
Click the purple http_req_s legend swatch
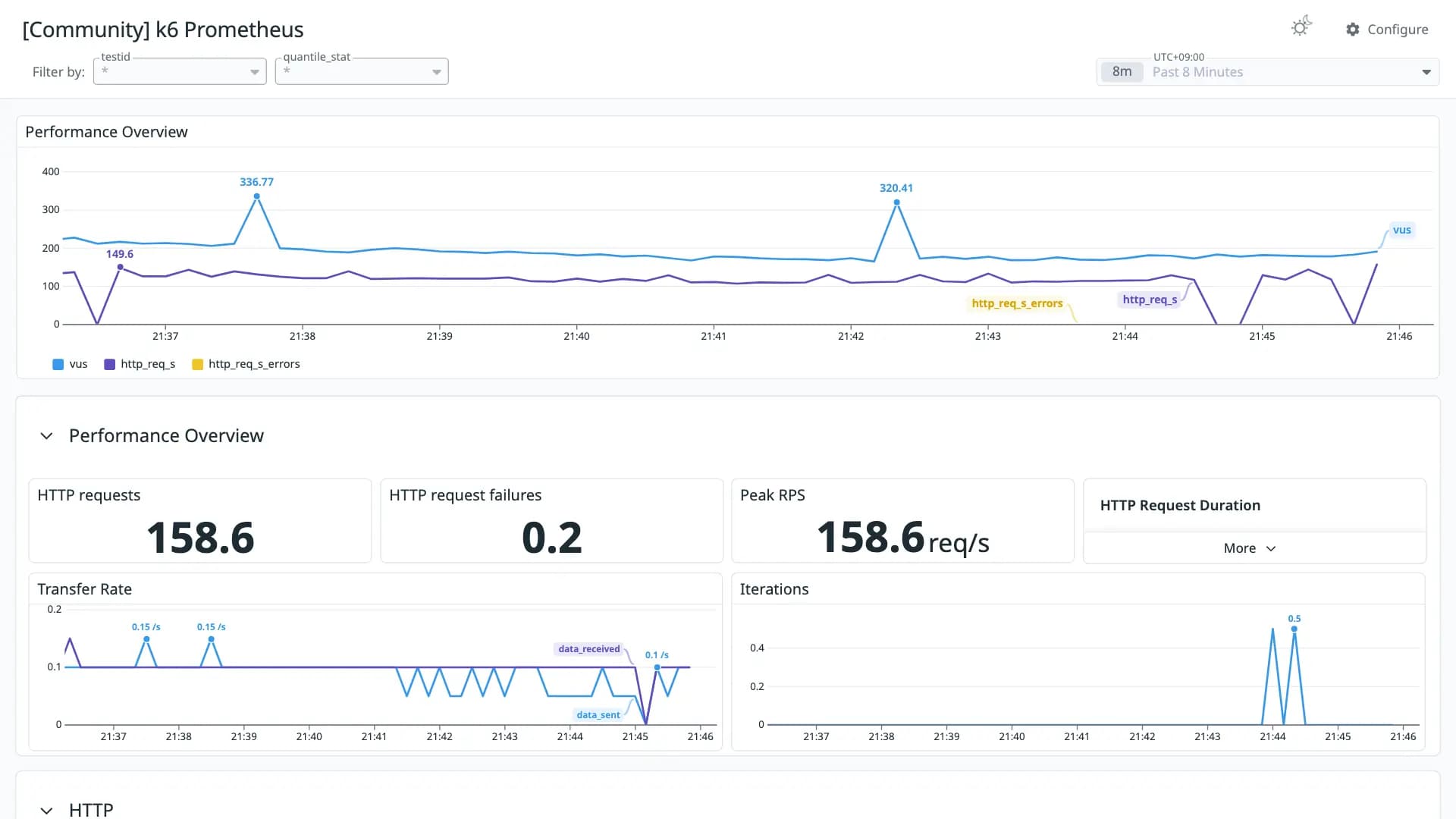click(x=110, y=365)
